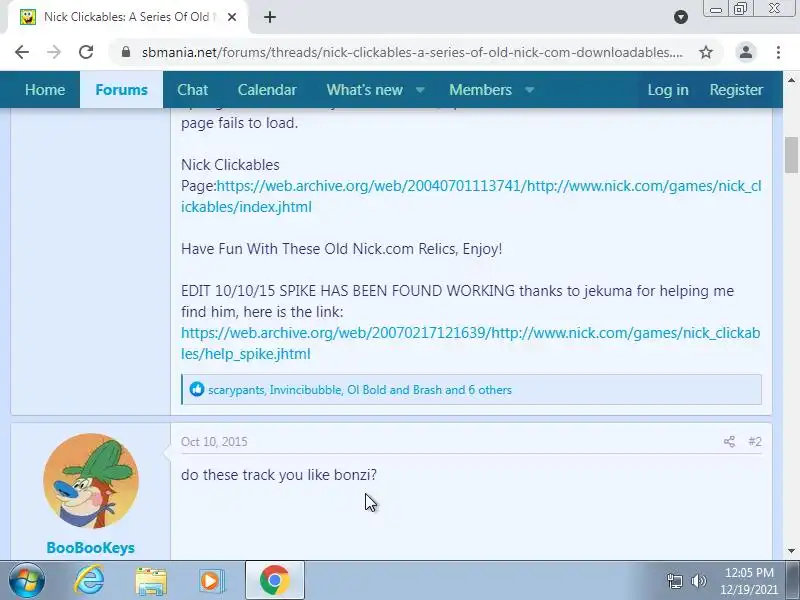
Task: Open a new tab with plus icon
Action: 270,17
